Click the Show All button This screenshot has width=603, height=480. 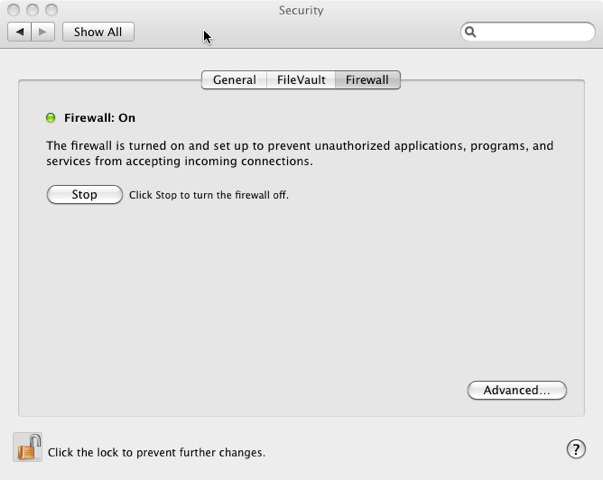tap(98, 32)
